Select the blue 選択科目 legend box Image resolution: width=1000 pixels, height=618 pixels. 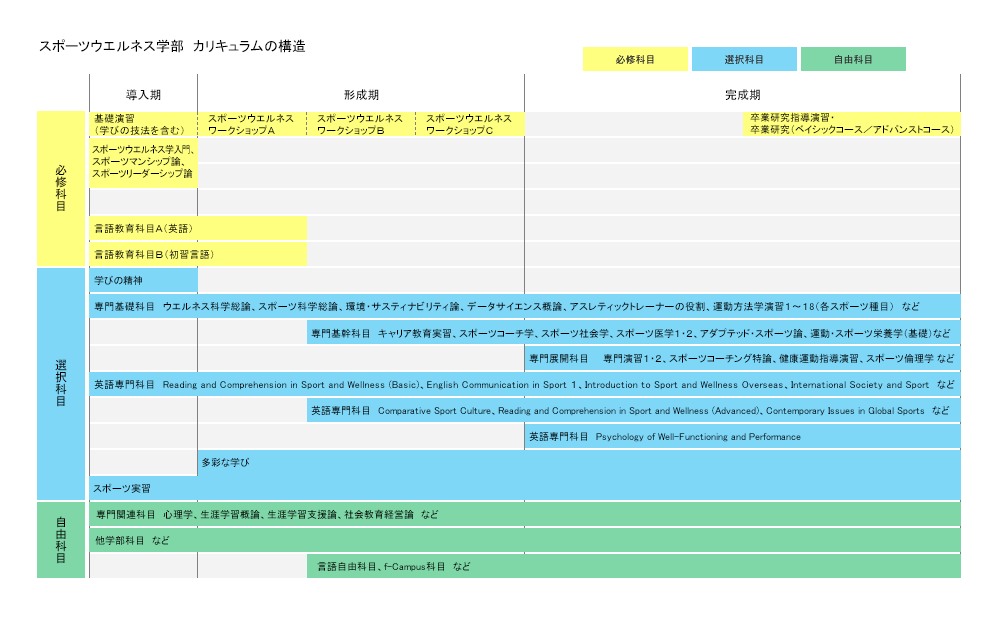[x=744, y=59]
